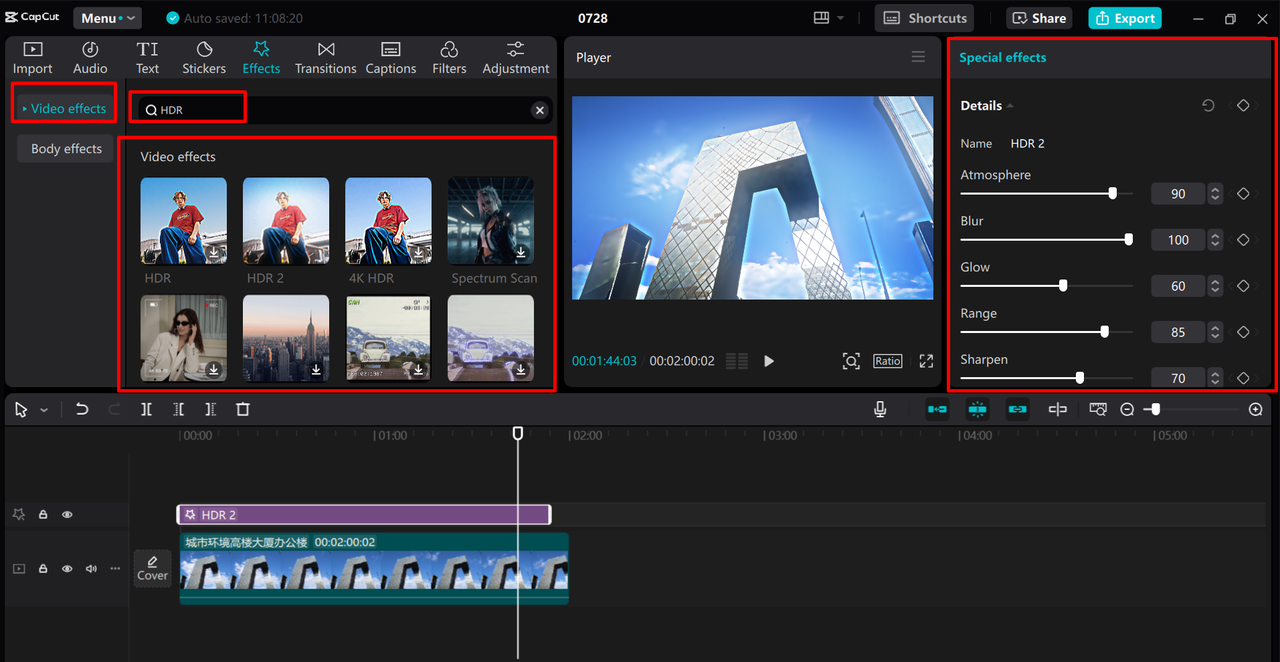Hide the effects track

coord(67,514)
